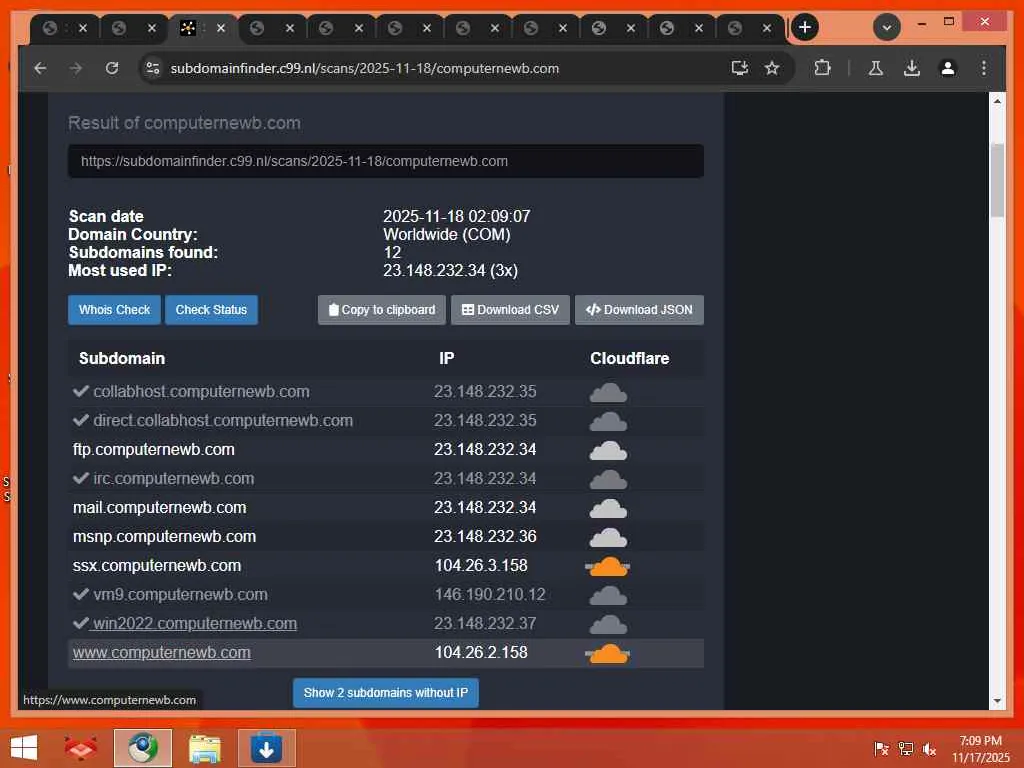The height and width of the screenshot is (768, 1024).
Task: Download results as CSV
Action: point(510,310)
